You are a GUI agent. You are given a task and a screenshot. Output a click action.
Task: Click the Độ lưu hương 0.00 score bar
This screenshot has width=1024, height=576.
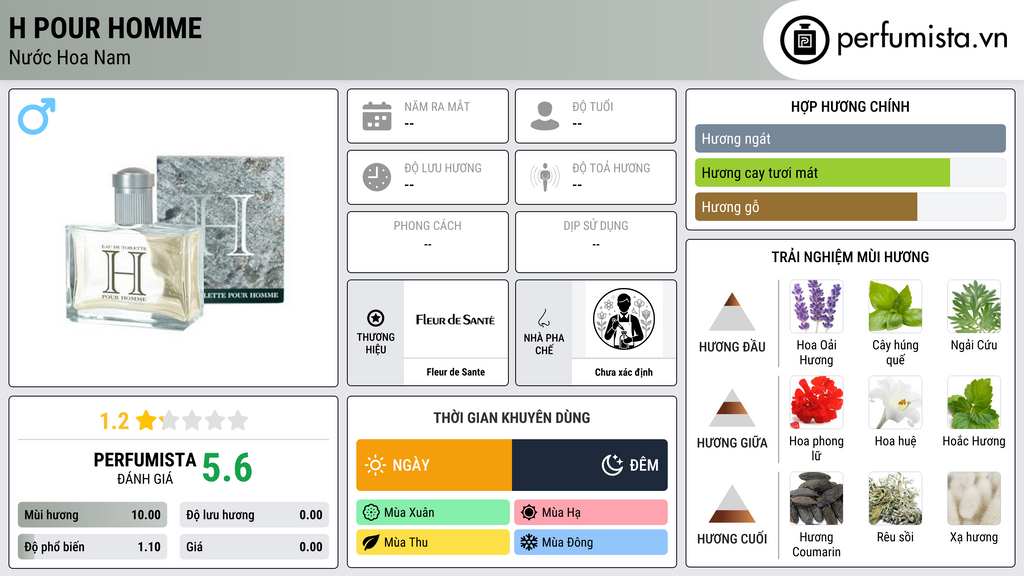254,515
